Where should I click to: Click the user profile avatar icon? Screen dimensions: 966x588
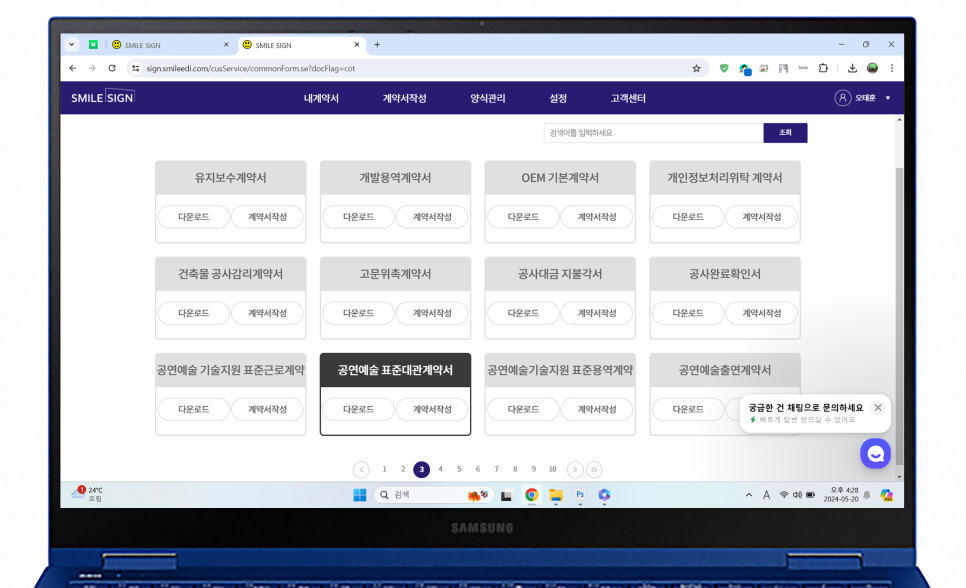coord(842,97)
